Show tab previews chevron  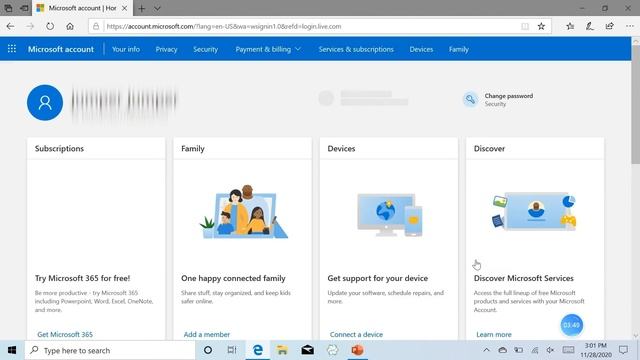157,8
